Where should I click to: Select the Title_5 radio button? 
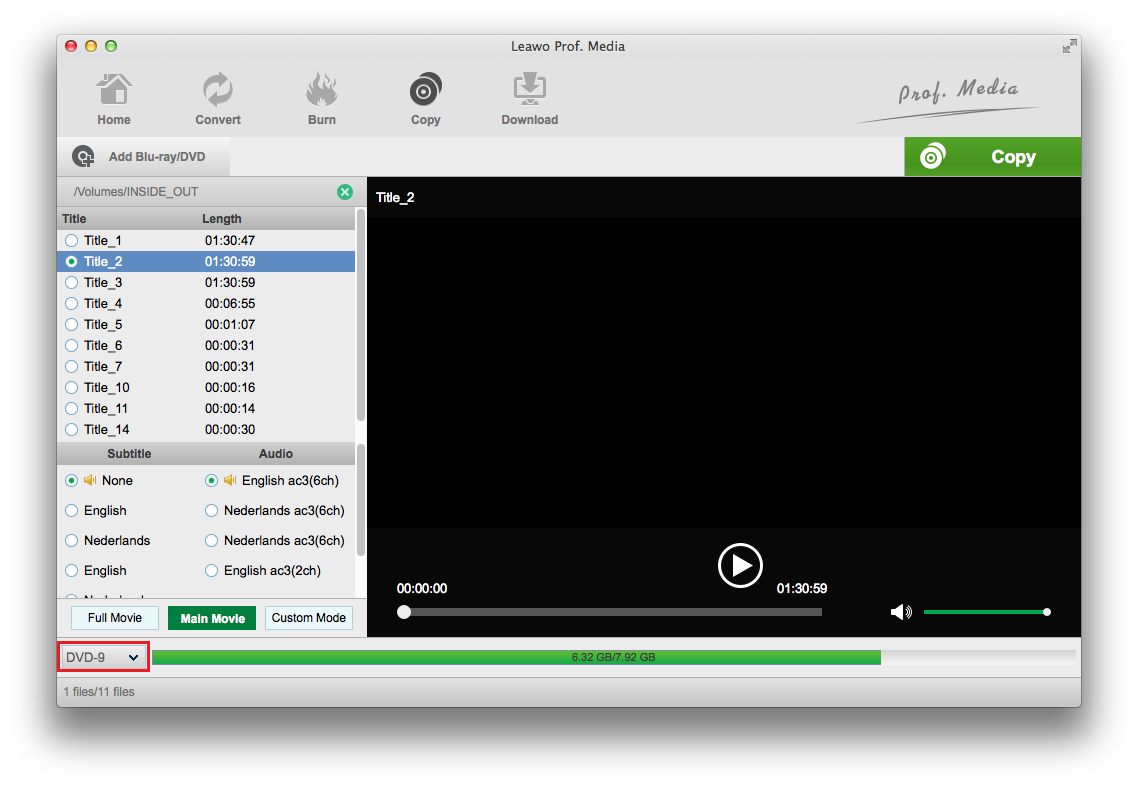point(71,324)
